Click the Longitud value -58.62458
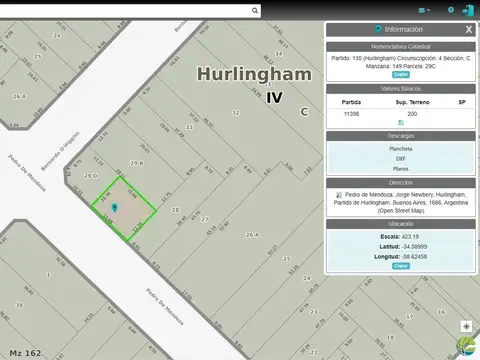 click(x=415, y=257)
